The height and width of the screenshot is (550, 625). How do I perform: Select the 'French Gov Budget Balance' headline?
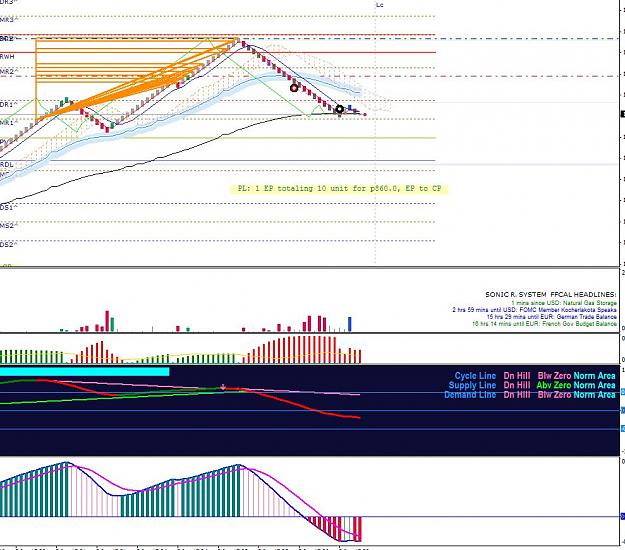(544, 324)
